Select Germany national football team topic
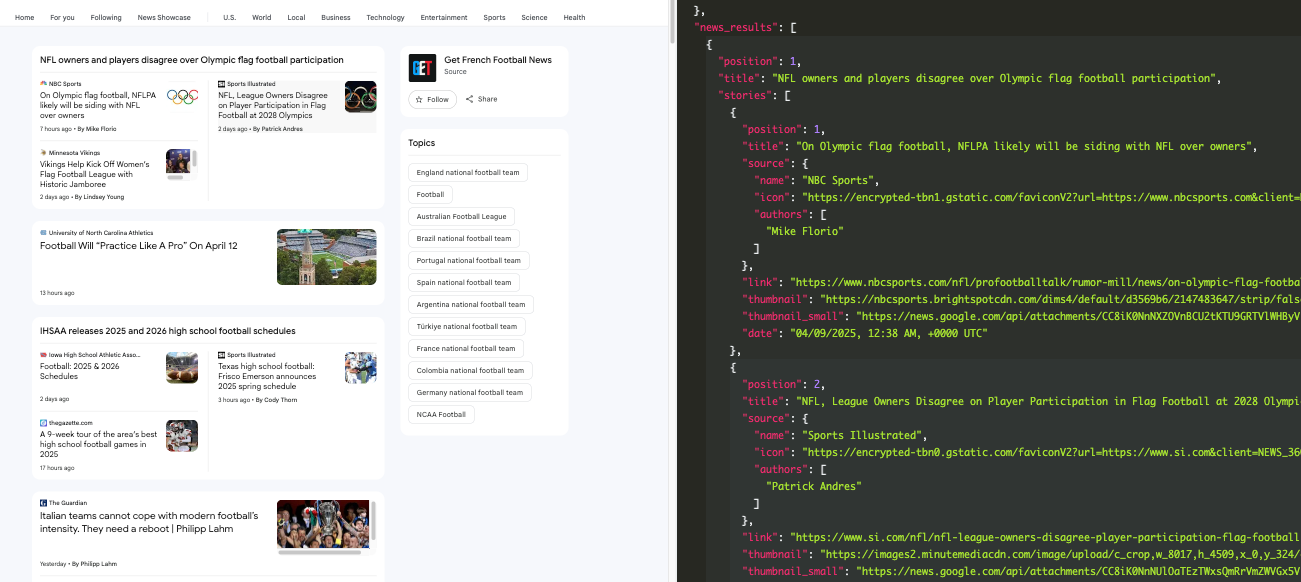Image resolution: width=1301 pixels, height=582 pixels. coord(470,392)
